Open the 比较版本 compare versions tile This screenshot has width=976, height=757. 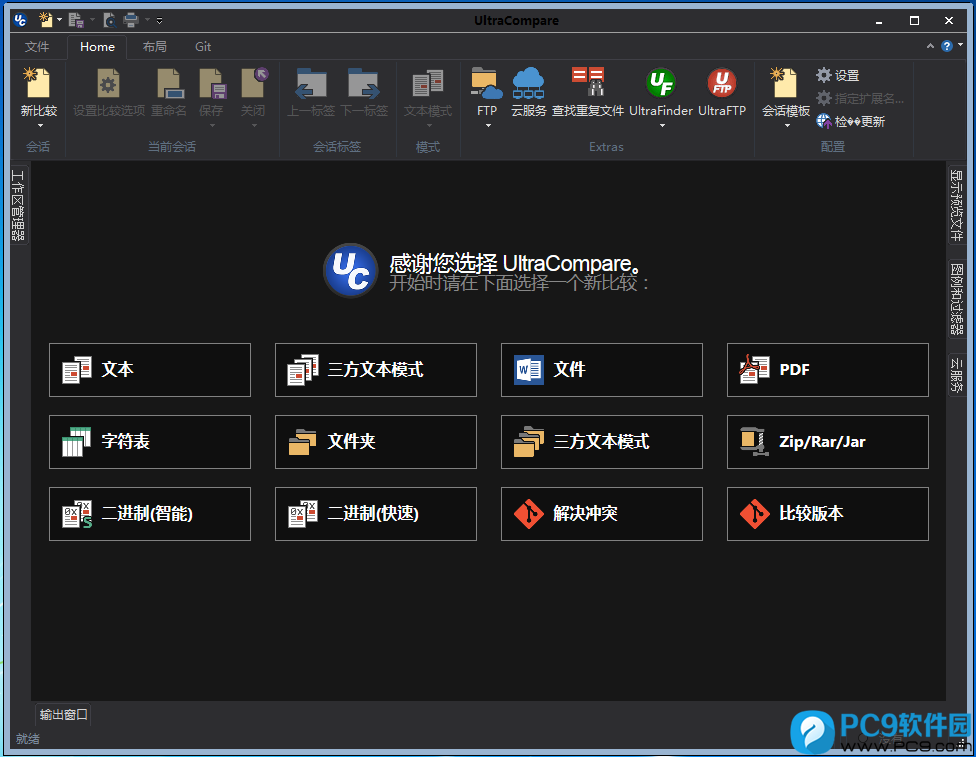[828, 514]
